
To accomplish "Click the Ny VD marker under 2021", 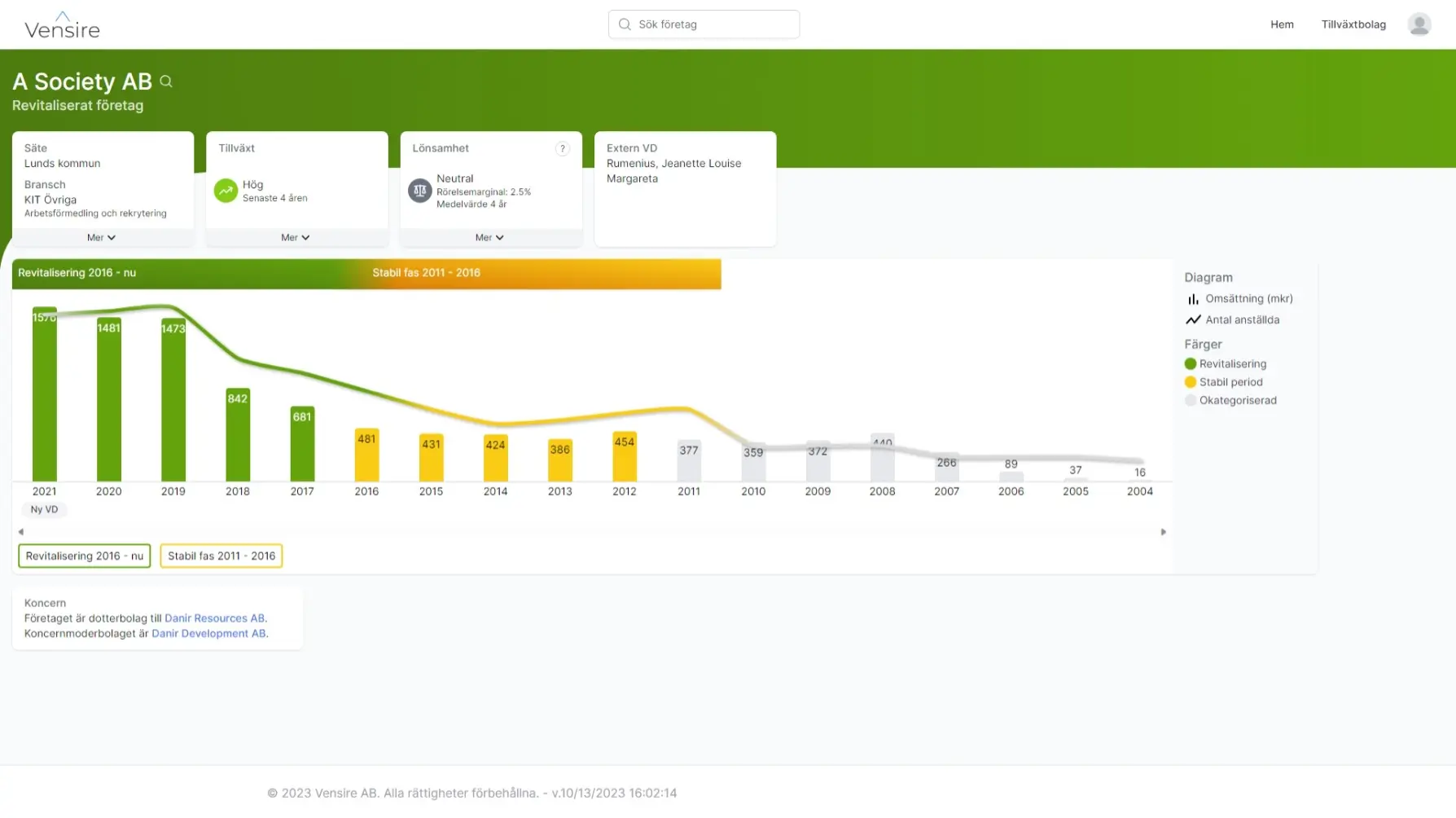I will (x=44, y=510).
